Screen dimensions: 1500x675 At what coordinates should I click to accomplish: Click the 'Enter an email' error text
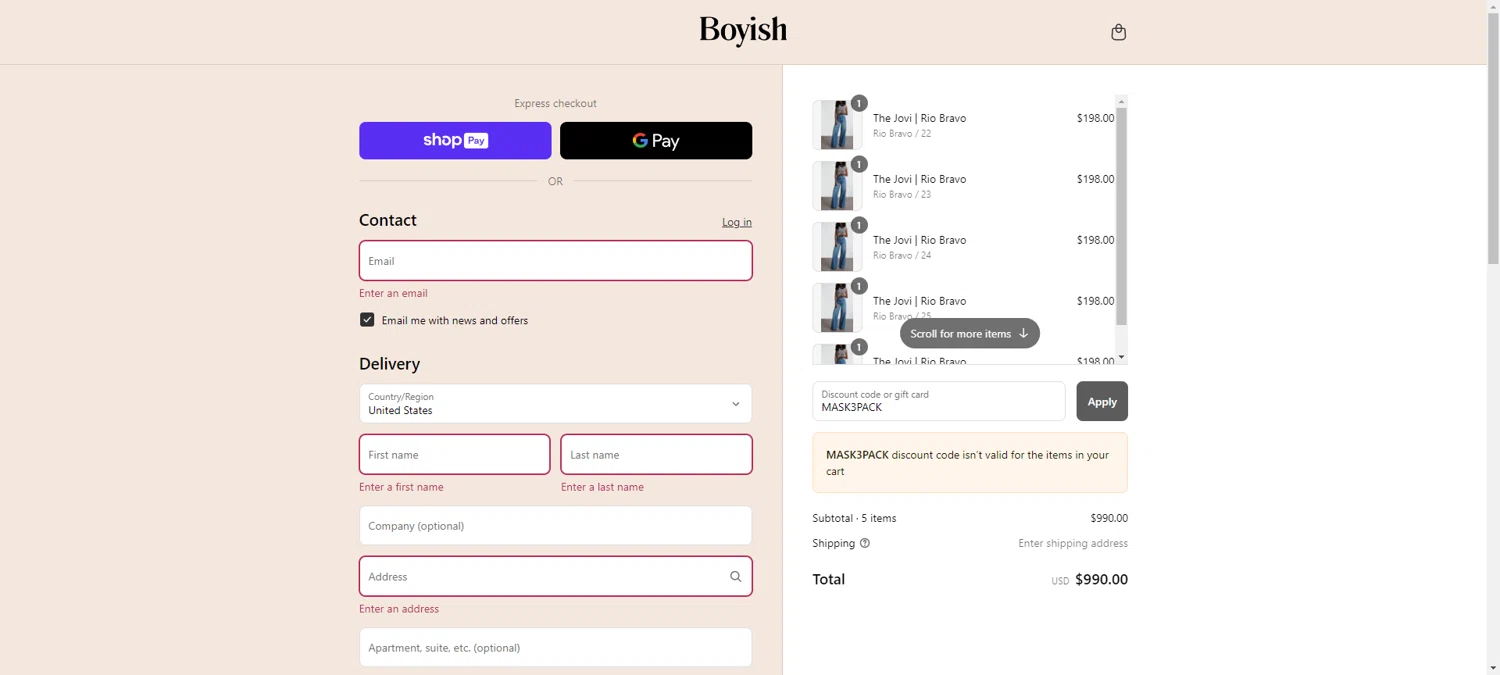point(393,293)
